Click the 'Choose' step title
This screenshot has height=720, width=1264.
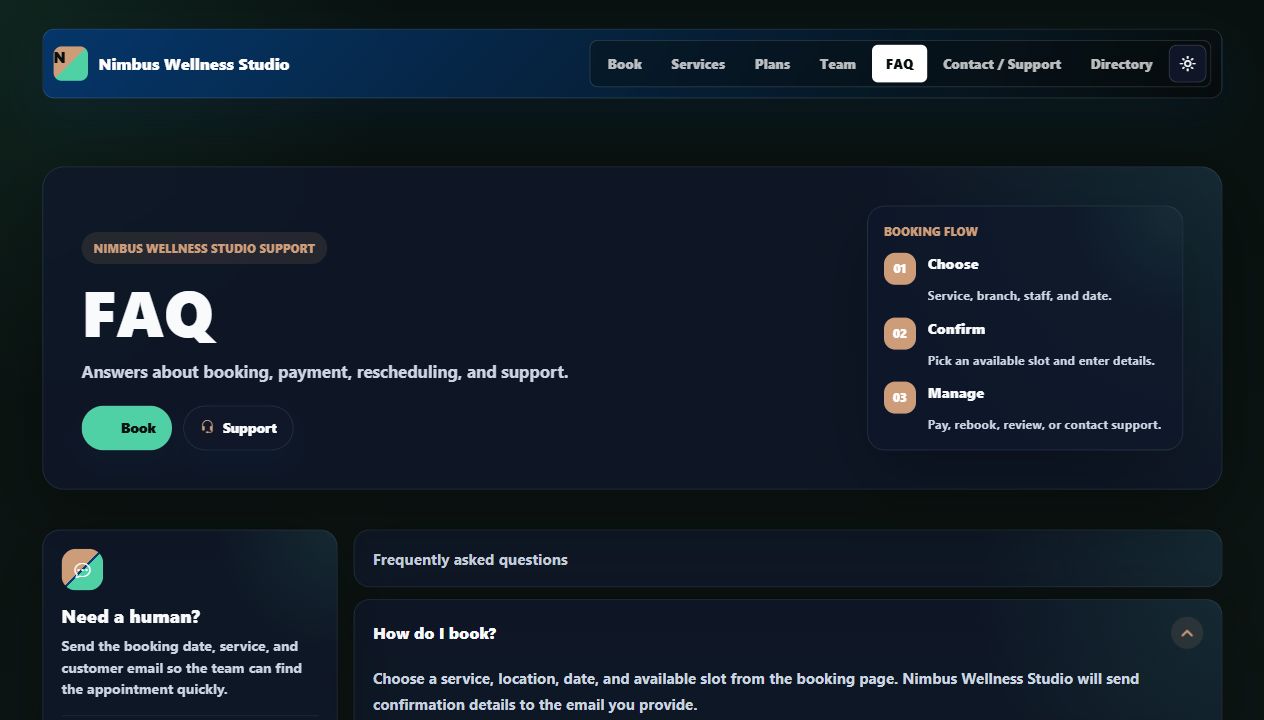[953, 264]
